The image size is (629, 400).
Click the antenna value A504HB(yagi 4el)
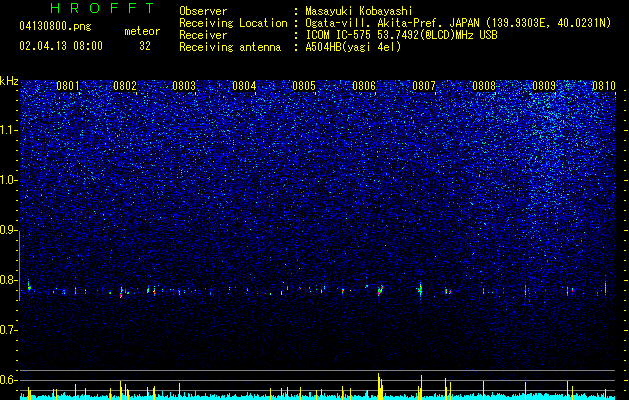(353, 47)
